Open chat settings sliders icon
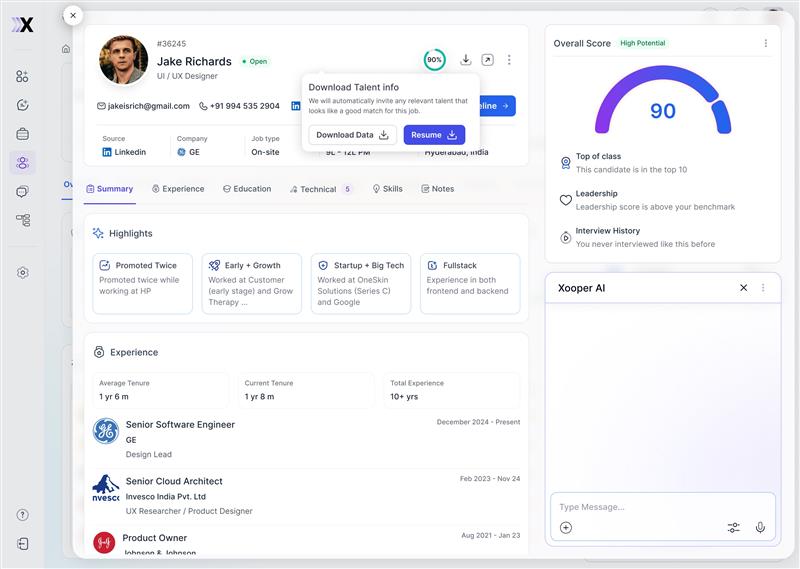 734,528
